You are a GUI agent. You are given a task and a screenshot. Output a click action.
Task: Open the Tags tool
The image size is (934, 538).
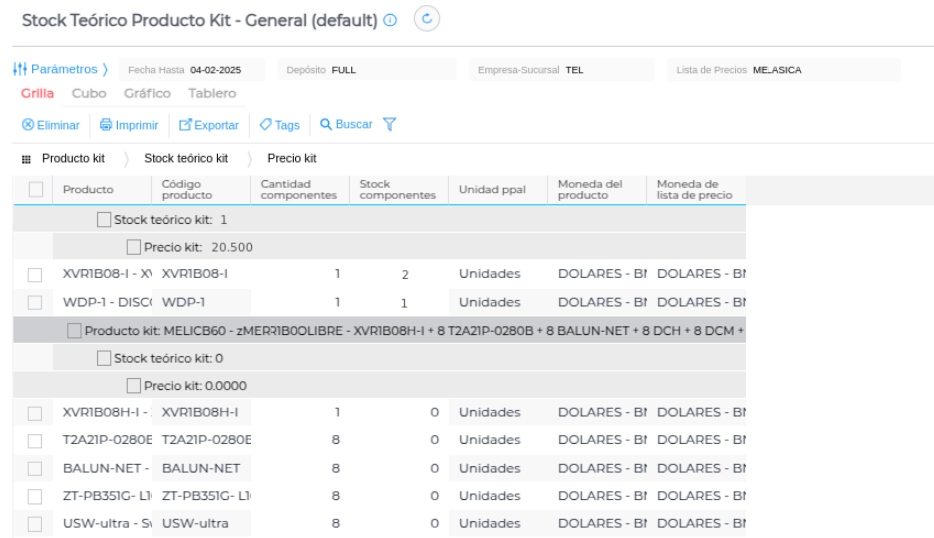pyautogui.click(x=279, y=125)
